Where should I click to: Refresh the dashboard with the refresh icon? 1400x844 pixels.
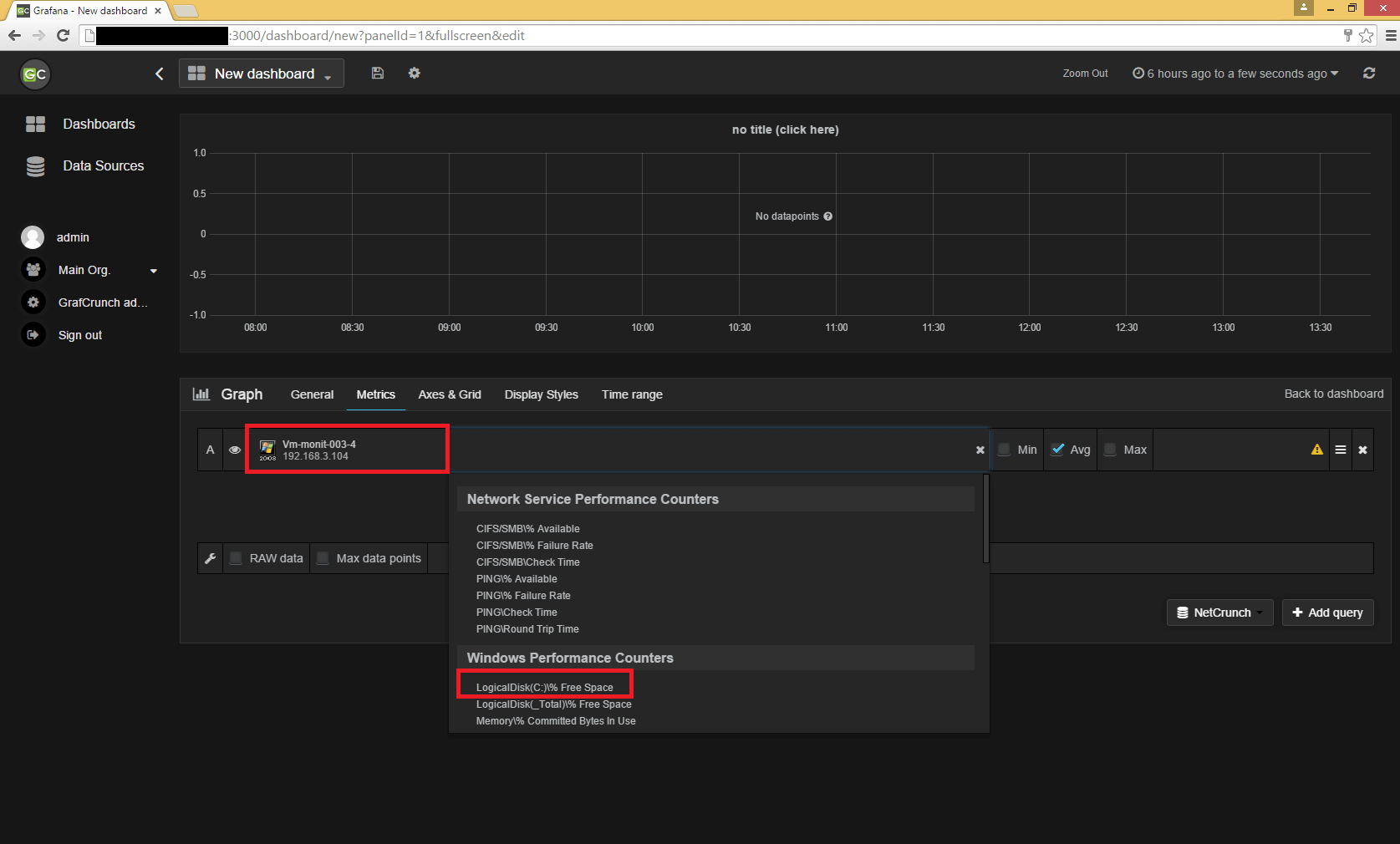coord(1369,74)
